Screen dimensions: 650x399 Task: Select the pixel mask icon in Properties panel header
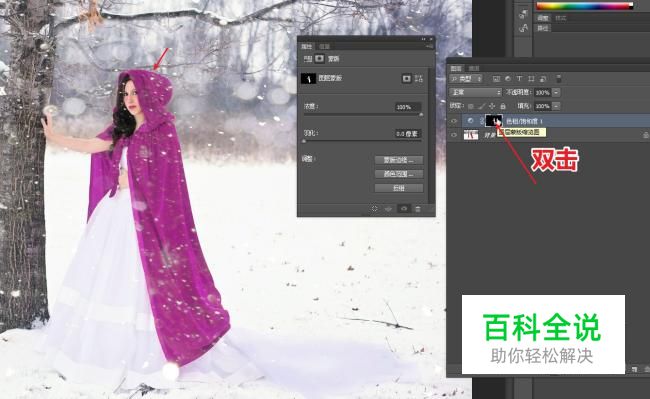coord(319,58)
